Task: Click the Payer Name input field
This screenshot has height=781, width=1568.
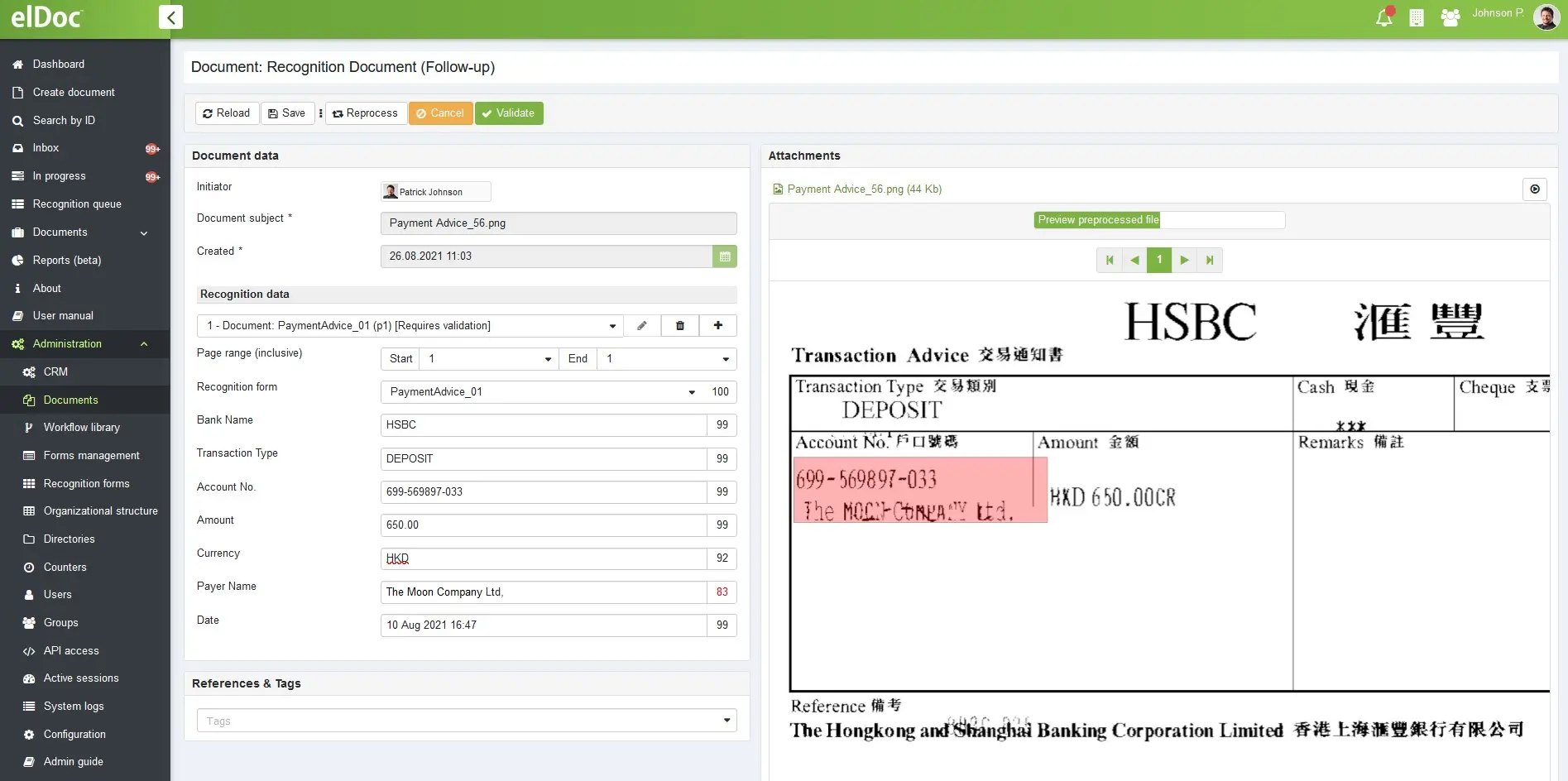Action: 543,592
